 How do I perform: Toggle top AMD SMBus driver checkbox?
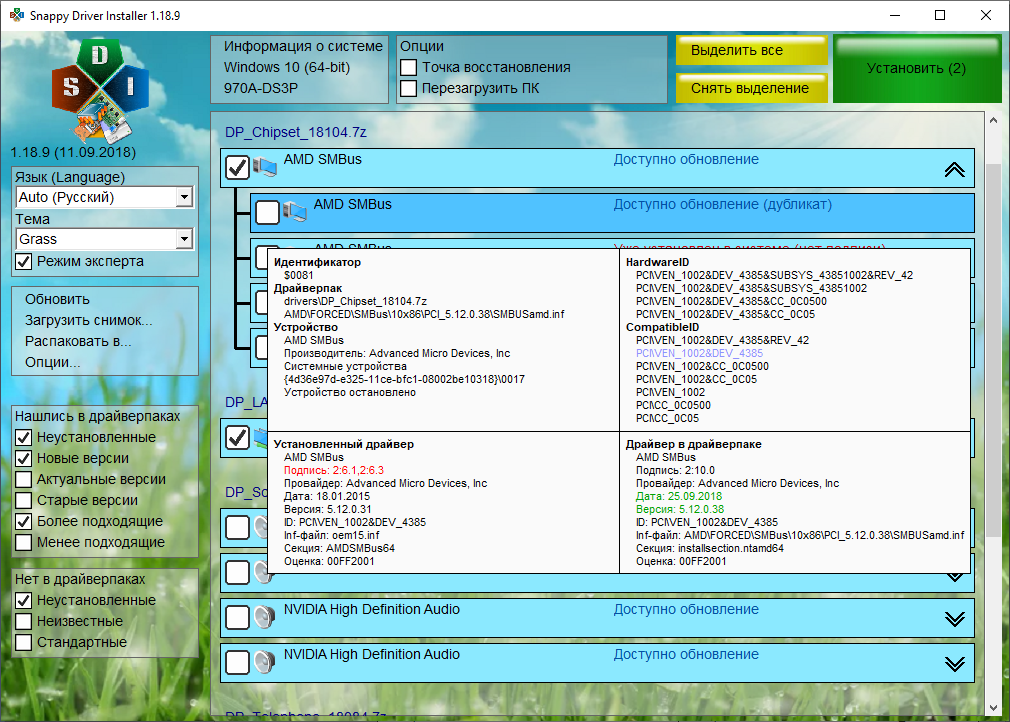pos(238,167)
